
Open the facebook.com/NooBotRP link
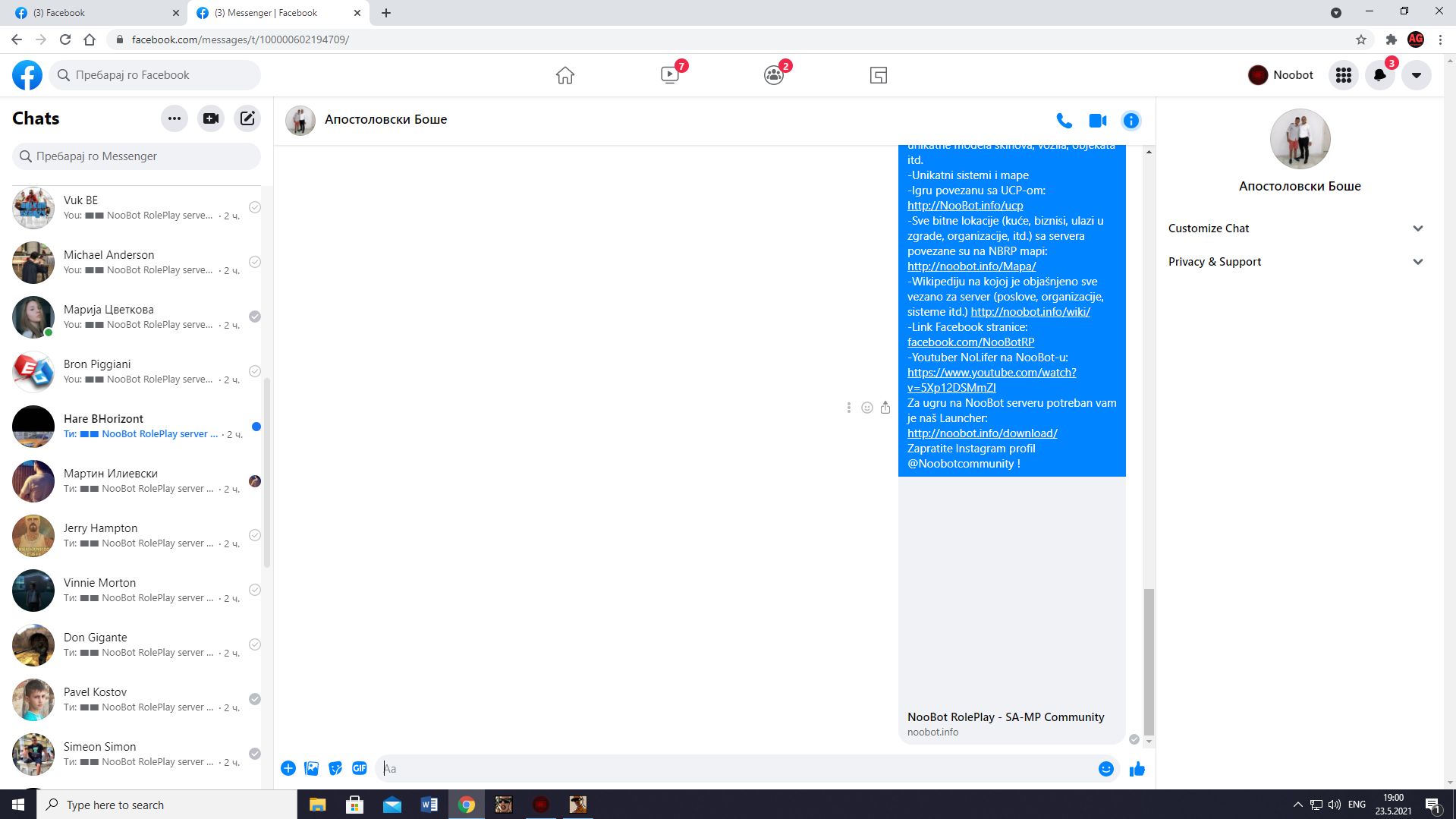[x=970, y=342]
